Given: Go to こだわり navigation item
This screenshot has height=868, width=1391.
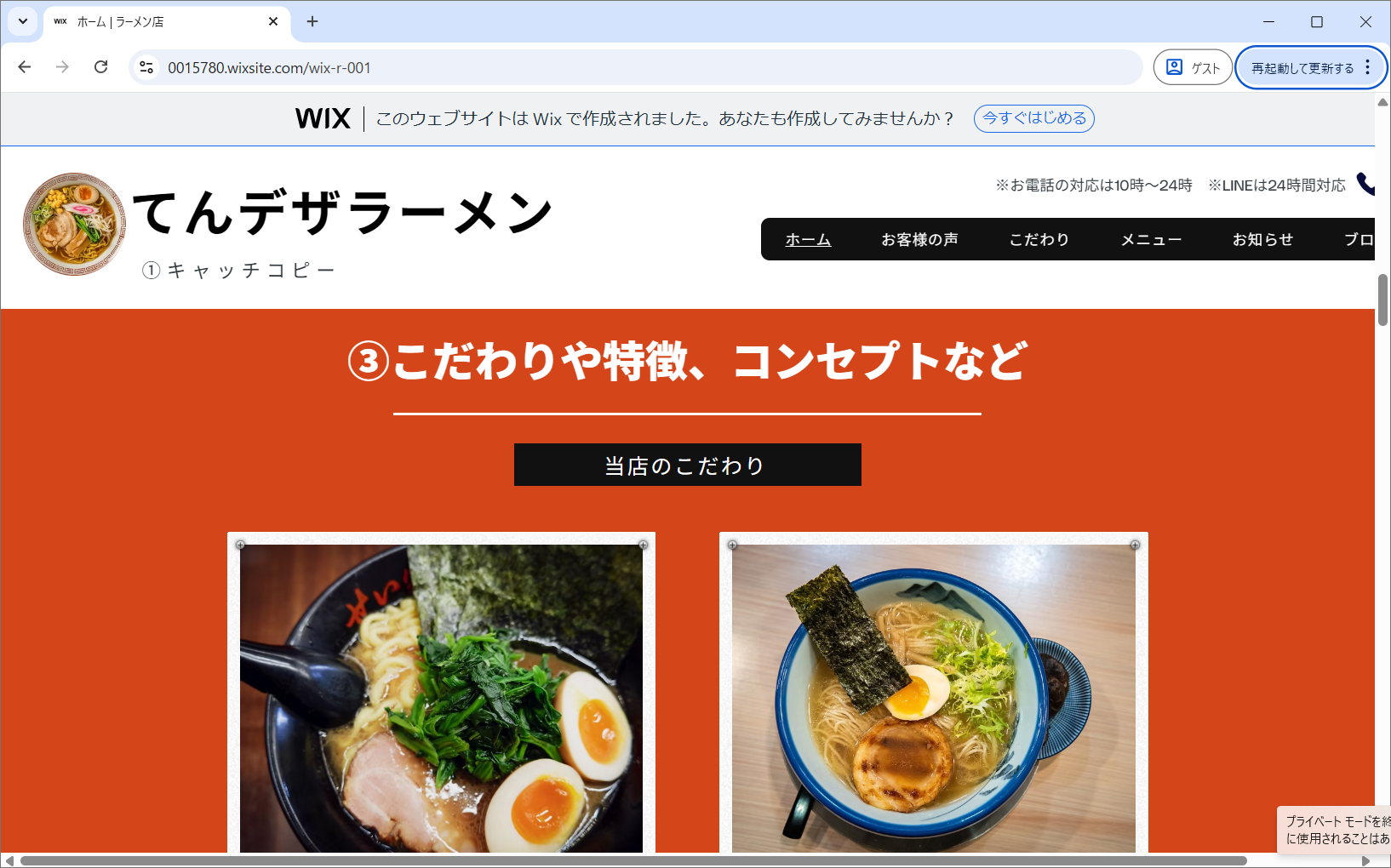Looking at the screenshot, I should [x=1039, y=240].
